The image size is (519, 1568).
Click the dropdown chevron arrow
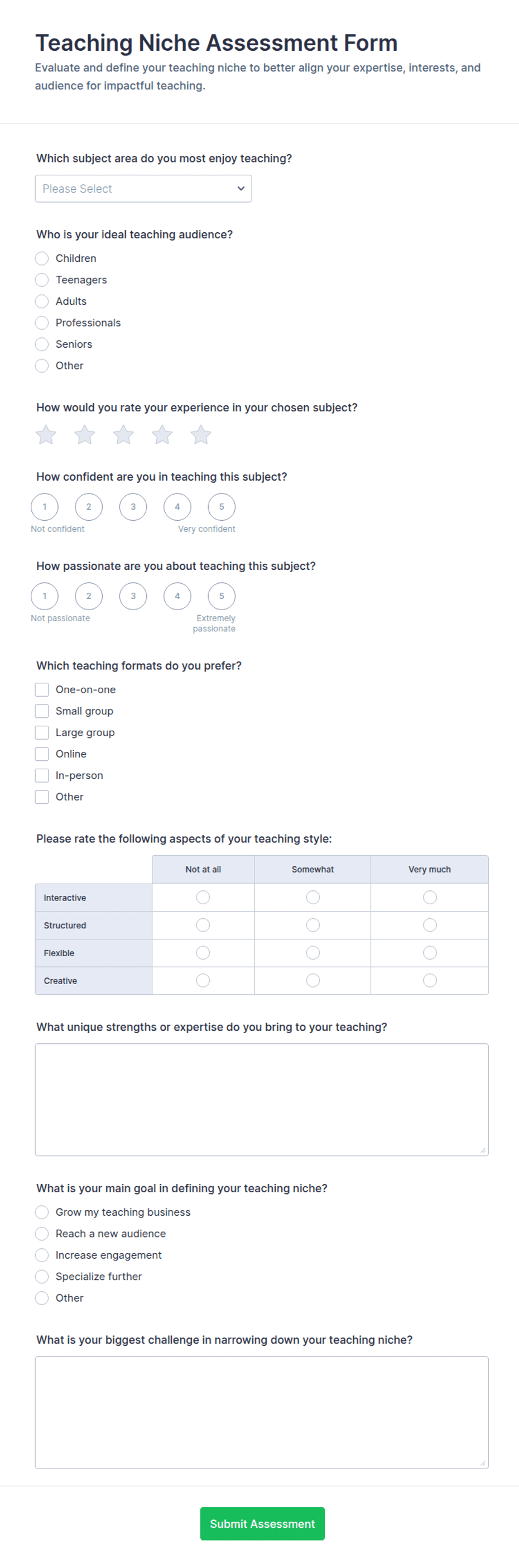(x=241, y=189)
